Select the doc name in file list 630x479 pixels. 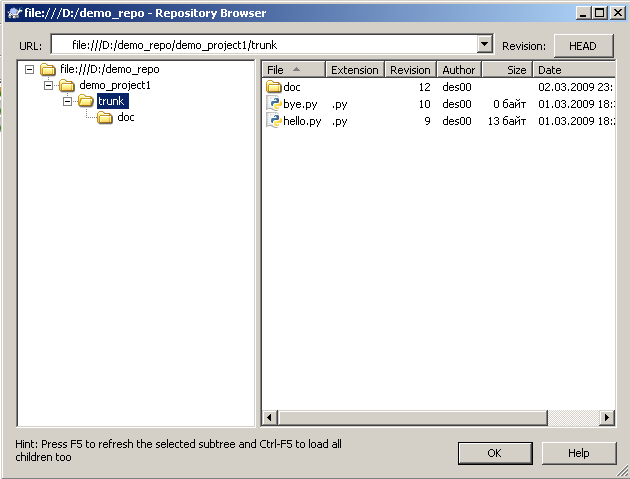click(x=292, y=87)
